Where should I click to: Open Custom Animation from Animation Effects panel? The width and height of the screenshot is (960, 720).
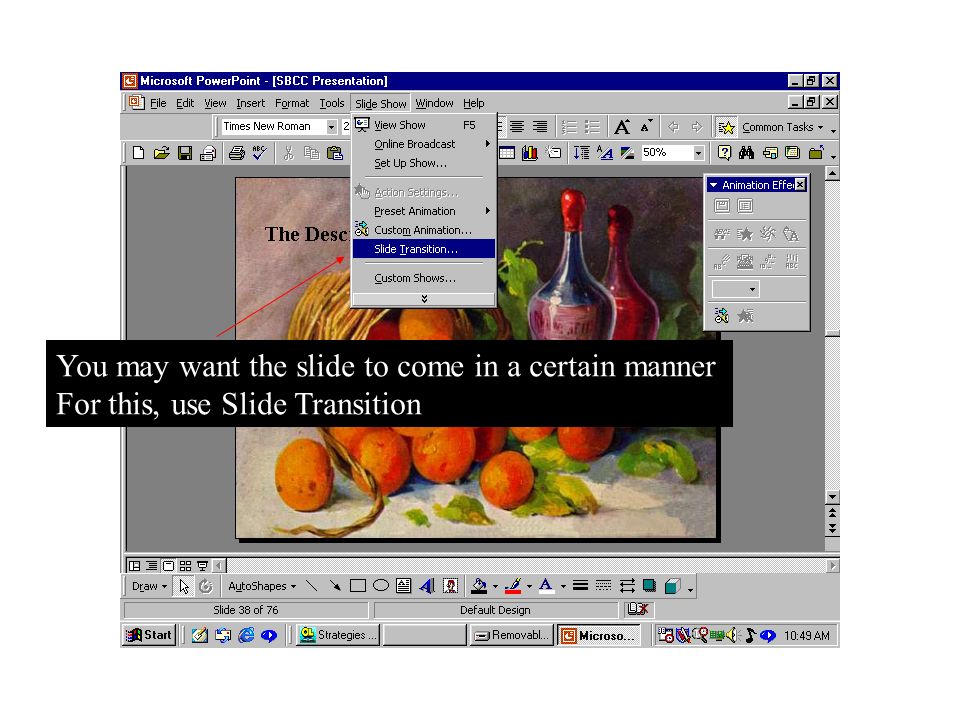point(722,316)
